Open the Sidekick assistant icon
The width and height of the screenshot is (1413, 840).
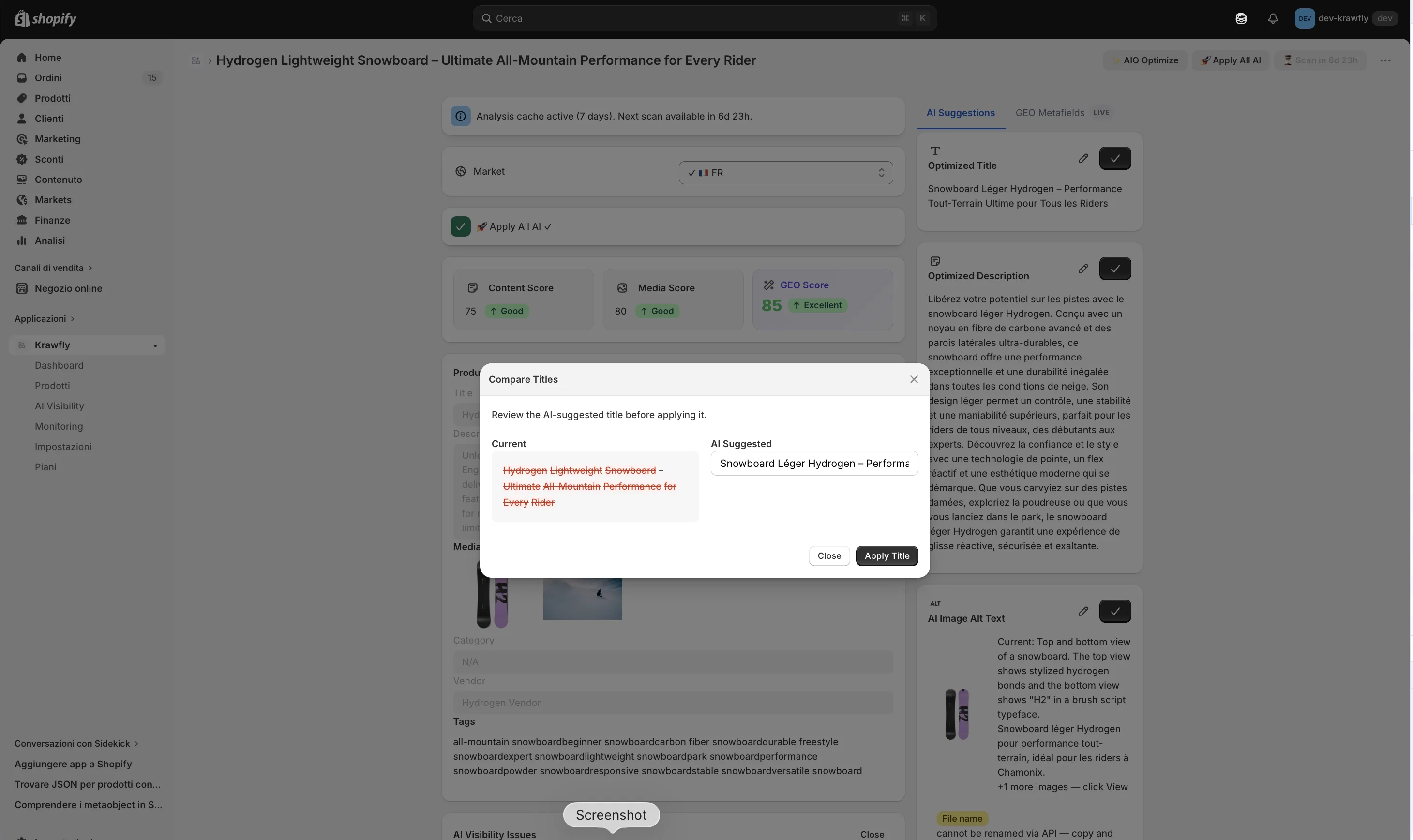(1241, 18)
